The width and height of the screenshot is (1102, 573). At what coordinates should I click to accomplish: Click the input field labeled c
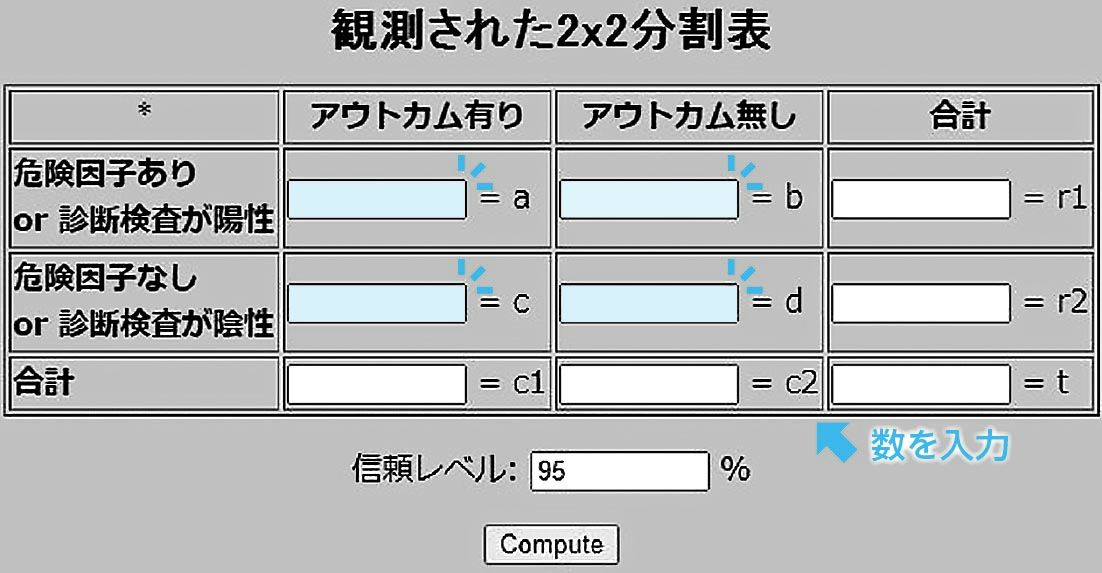(x=377, y=303)
